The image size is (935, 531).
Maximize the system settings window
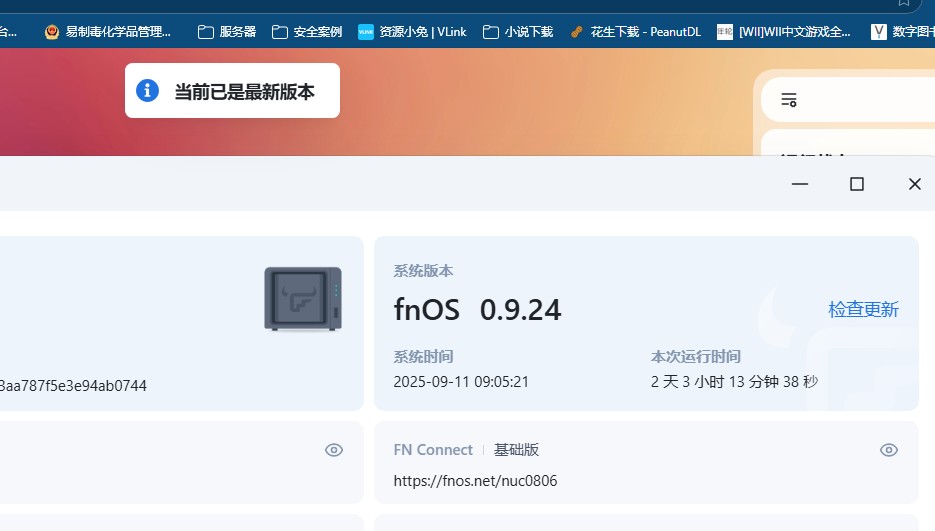(x=857, y=184)
